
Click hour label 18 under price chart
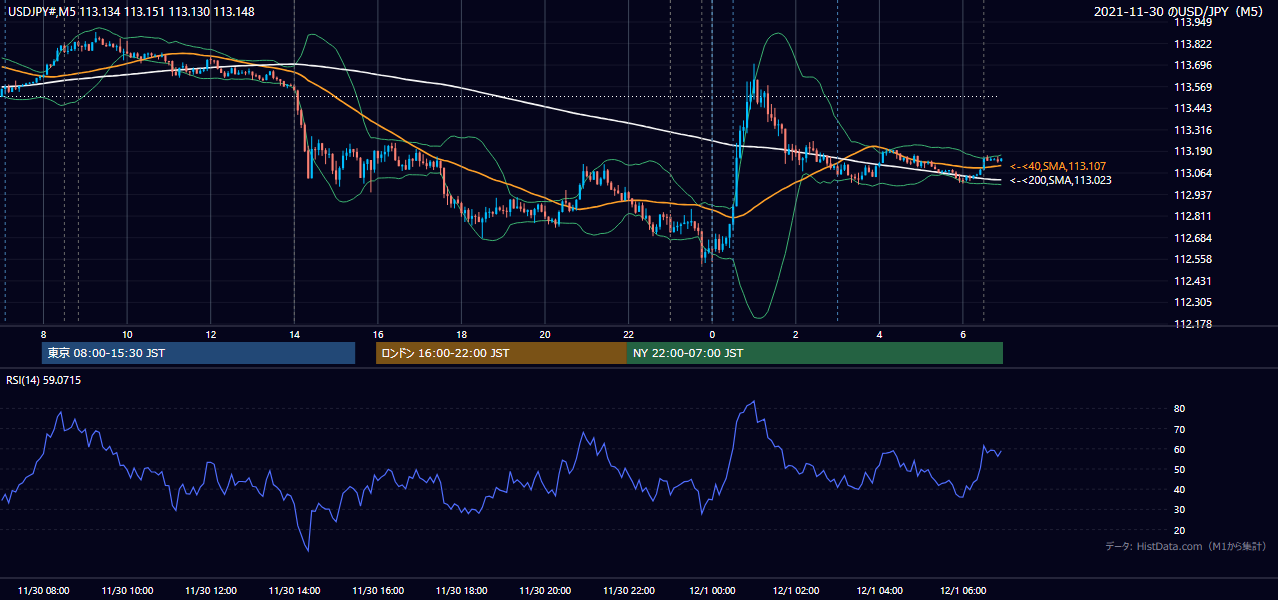461,334
